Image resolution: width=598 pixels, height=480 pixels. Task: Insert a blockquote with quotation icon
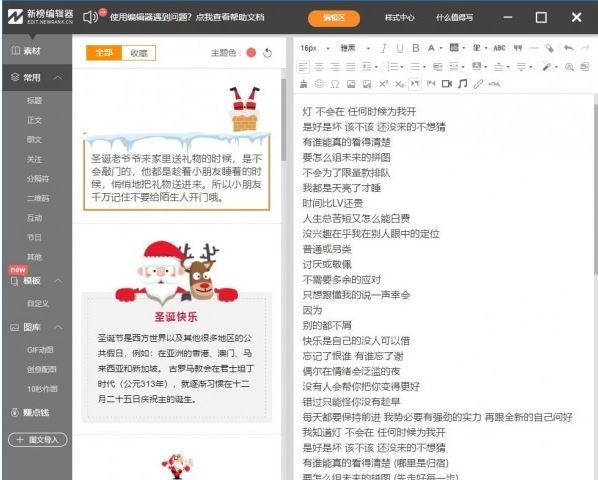pyautogui.click(x=518, y=48)
